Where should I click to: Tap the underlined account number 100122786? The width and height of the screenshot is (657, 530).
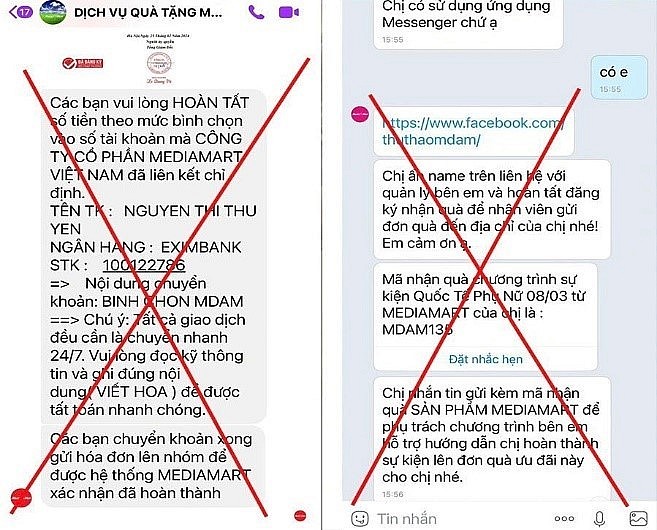(144, 265)
